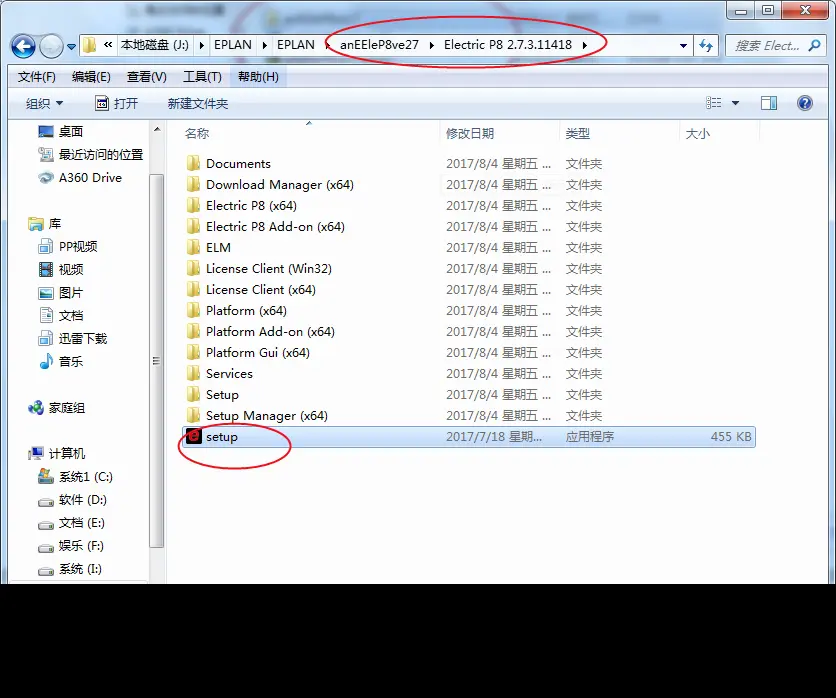Expand the address bar history dropdown
The width and height of the screenshot is (836, 698).
[x=683, y=46]
